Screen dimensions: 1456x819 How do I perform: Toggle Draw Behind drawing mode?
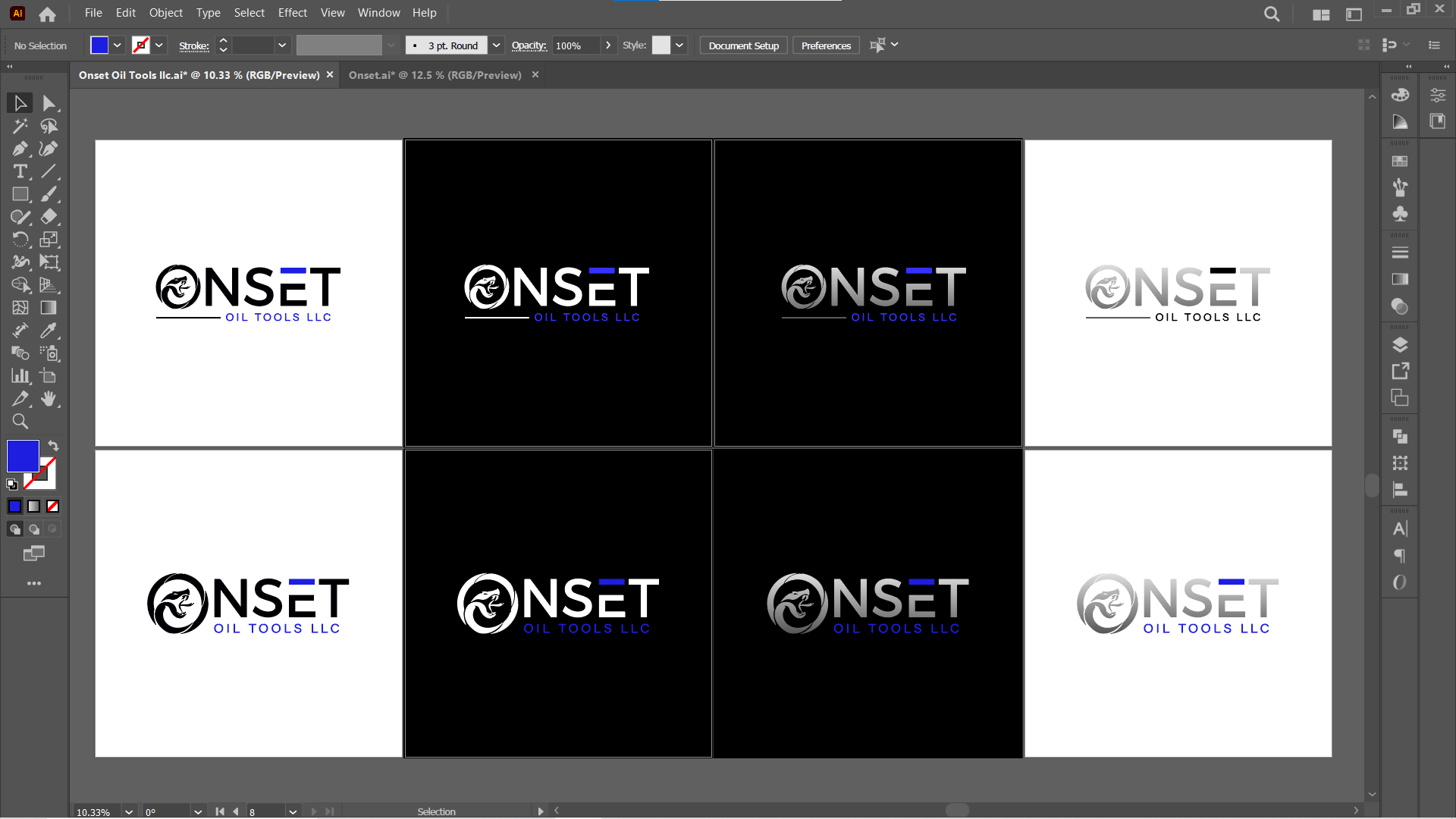[x=34, y=529]
